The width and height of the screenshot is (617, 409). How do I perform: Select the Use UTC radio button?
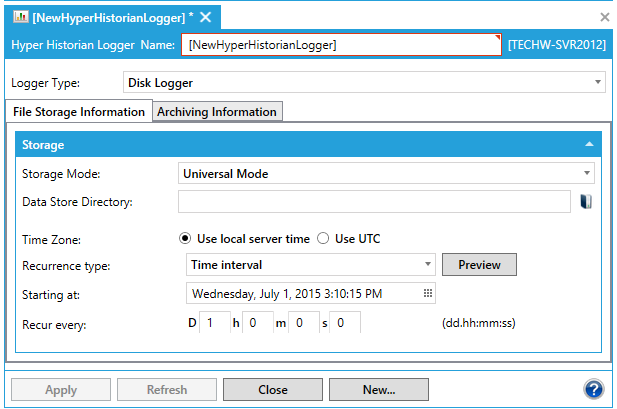(x=323, y=239)
